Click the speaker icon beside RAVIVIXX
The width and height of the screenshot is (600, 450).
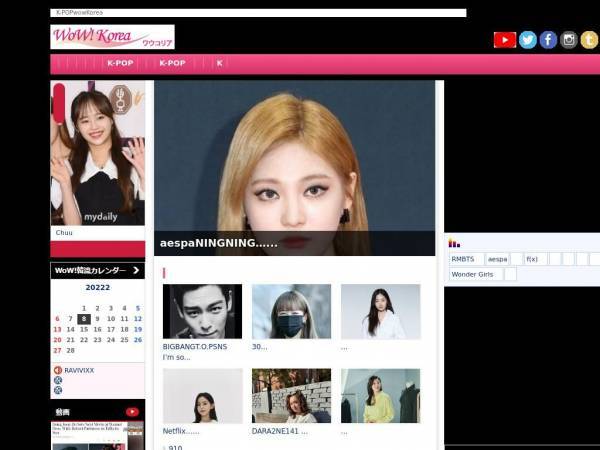[58, 370]
